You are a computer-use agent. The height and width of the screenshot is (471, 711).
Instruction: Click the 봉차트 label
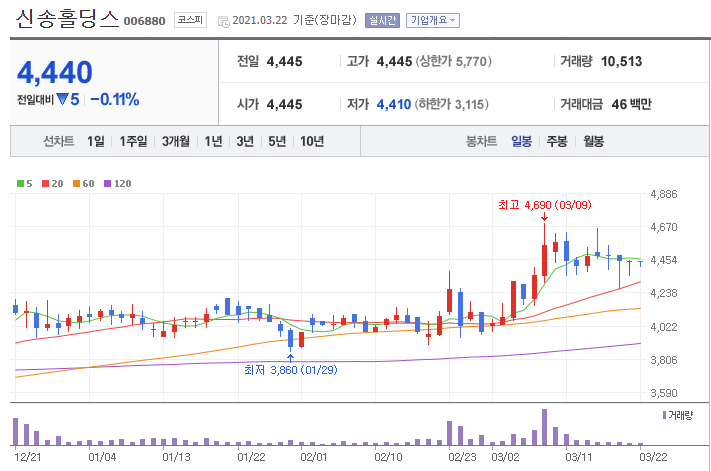[x=482, y=141]
